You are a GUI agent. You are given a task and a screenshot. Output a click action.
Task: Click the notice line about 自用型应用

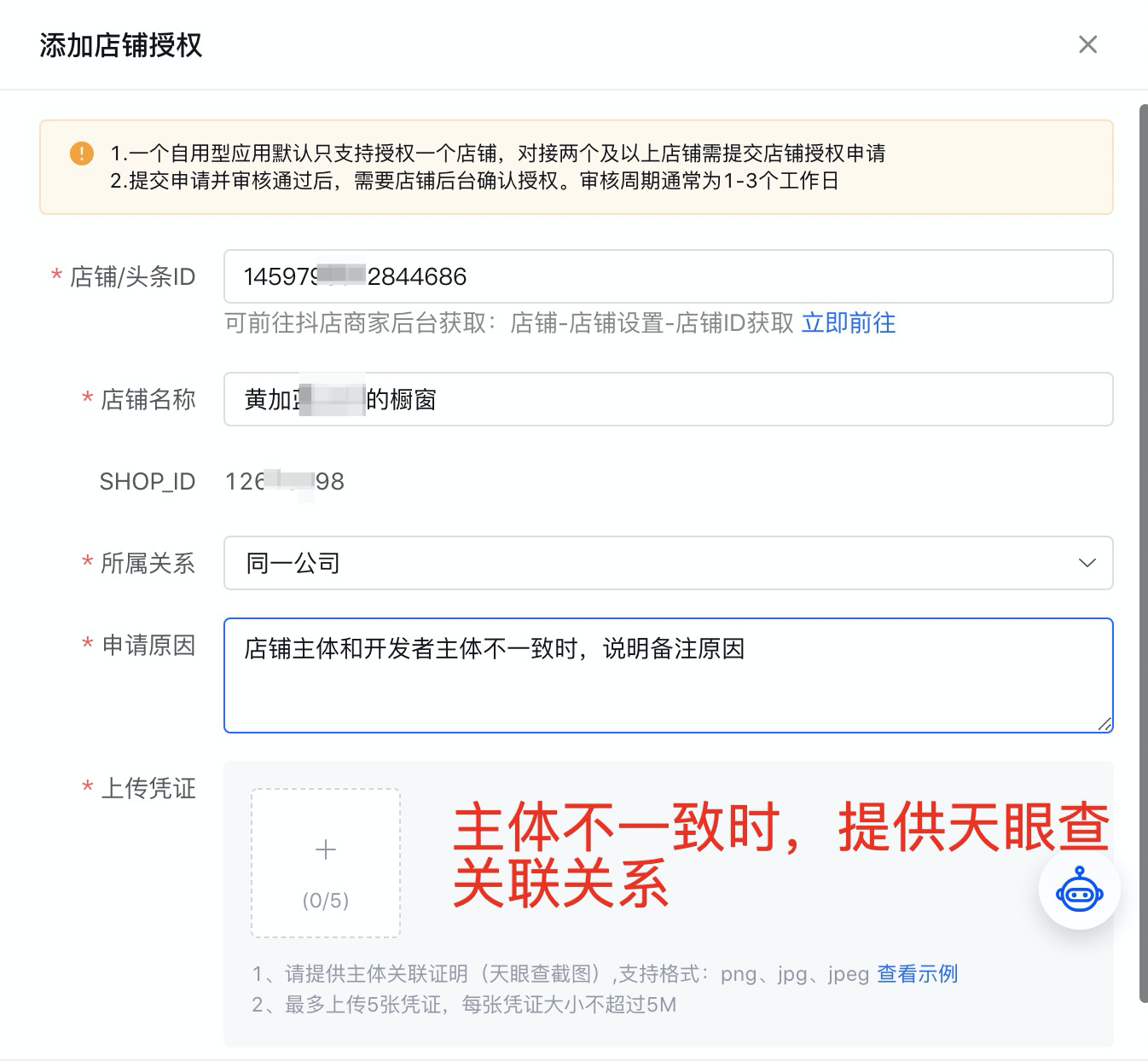(x=497, y=154)
